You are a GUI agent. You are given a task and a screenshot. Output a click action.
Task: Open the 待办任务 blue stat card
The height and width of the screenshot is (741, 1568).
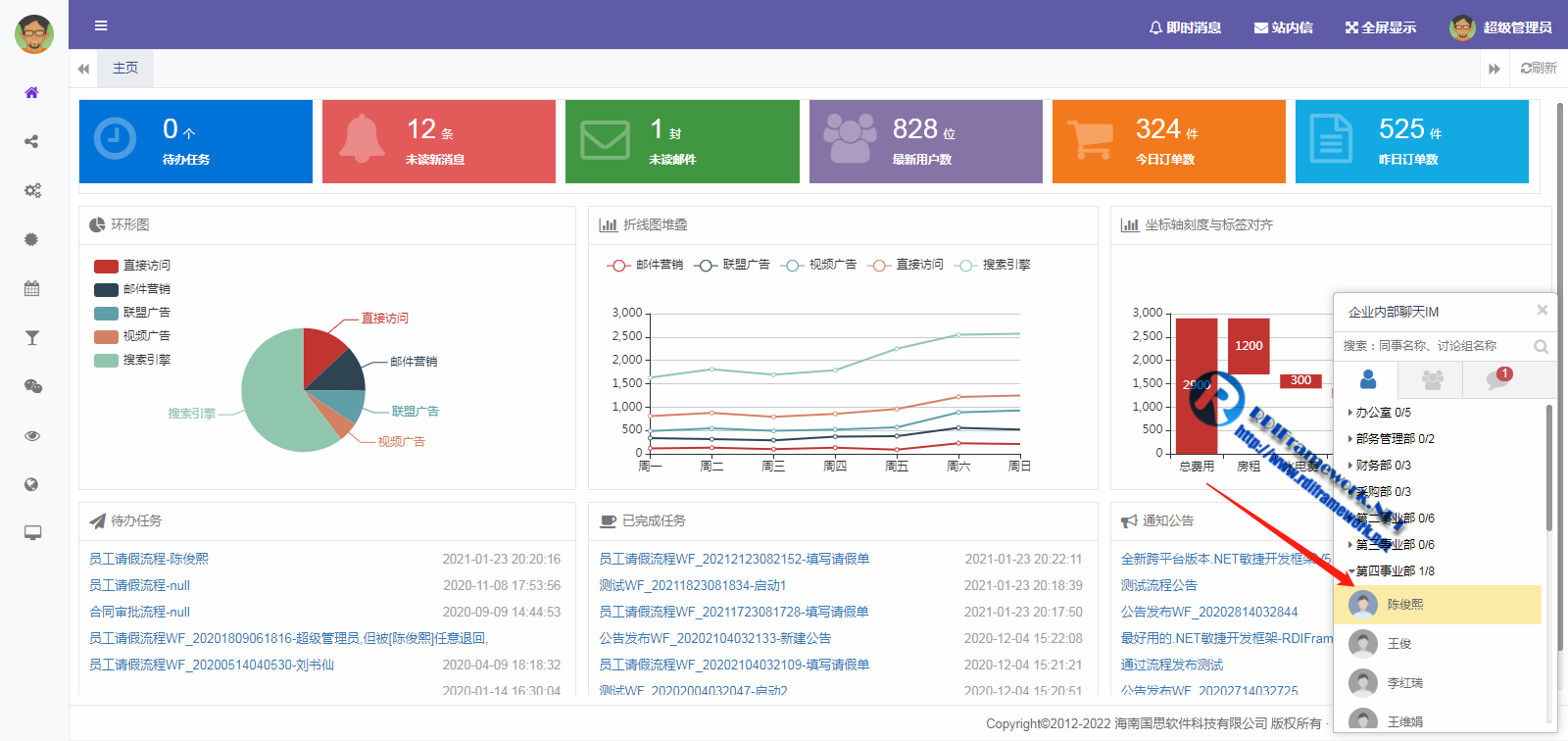(196, 141)
